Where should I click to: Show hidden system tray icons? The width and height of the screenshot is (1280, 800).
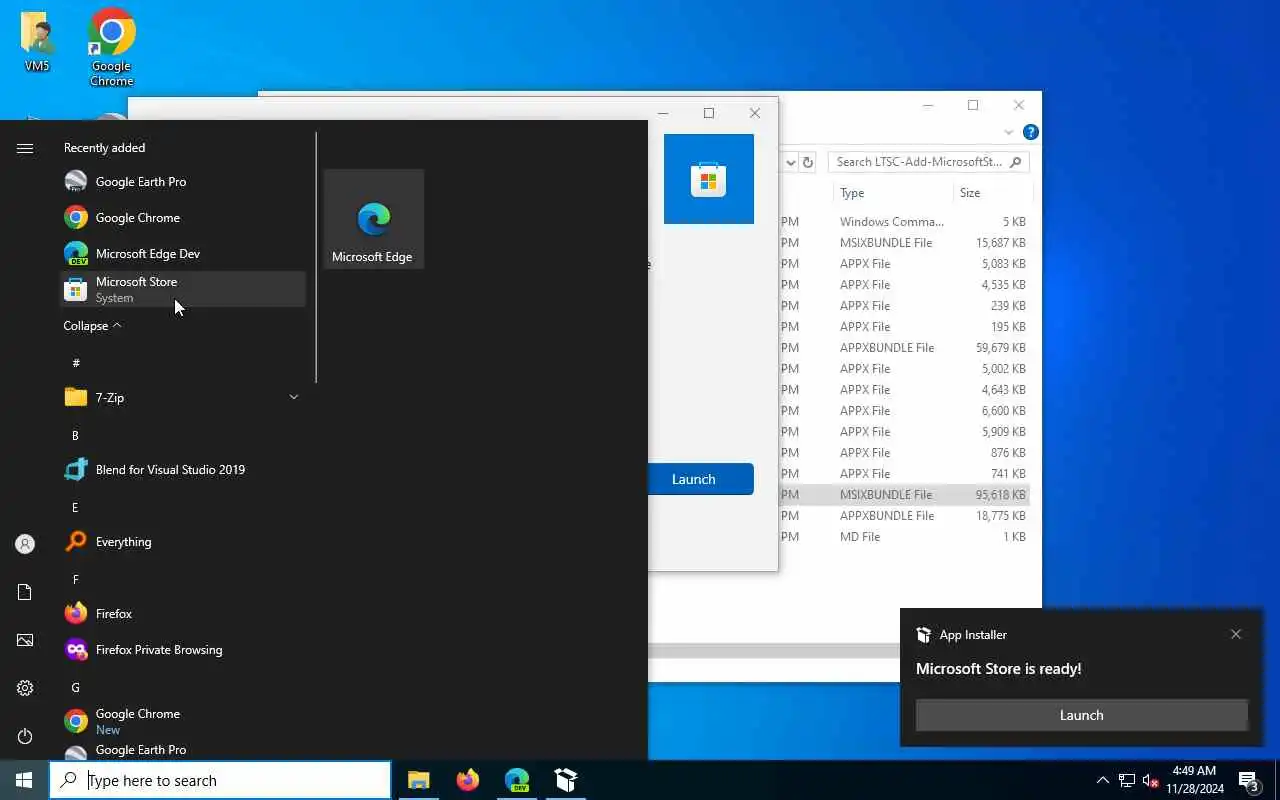pos(1102,780)
